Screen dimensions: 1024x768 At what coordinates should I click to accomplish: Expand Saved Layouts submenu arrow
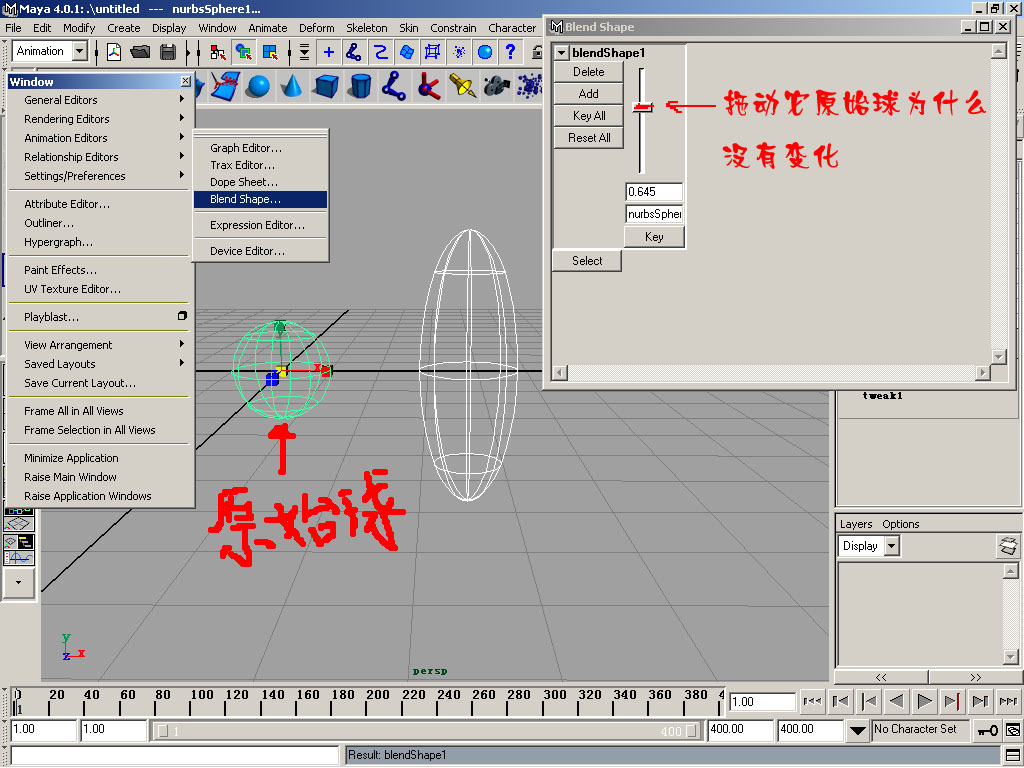(182, 363)
